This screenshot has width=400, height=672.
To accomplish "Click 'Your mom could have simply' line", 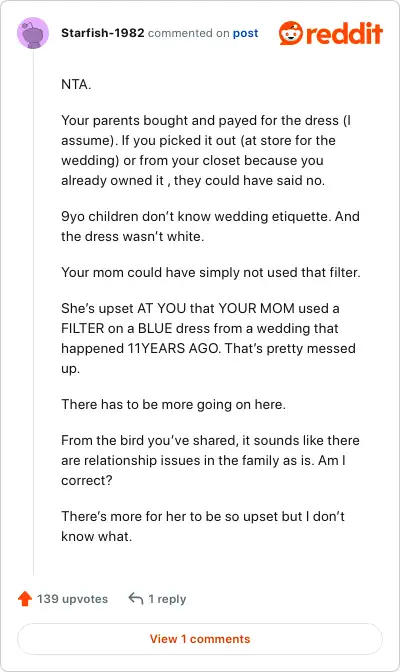I will pos(211,272).
